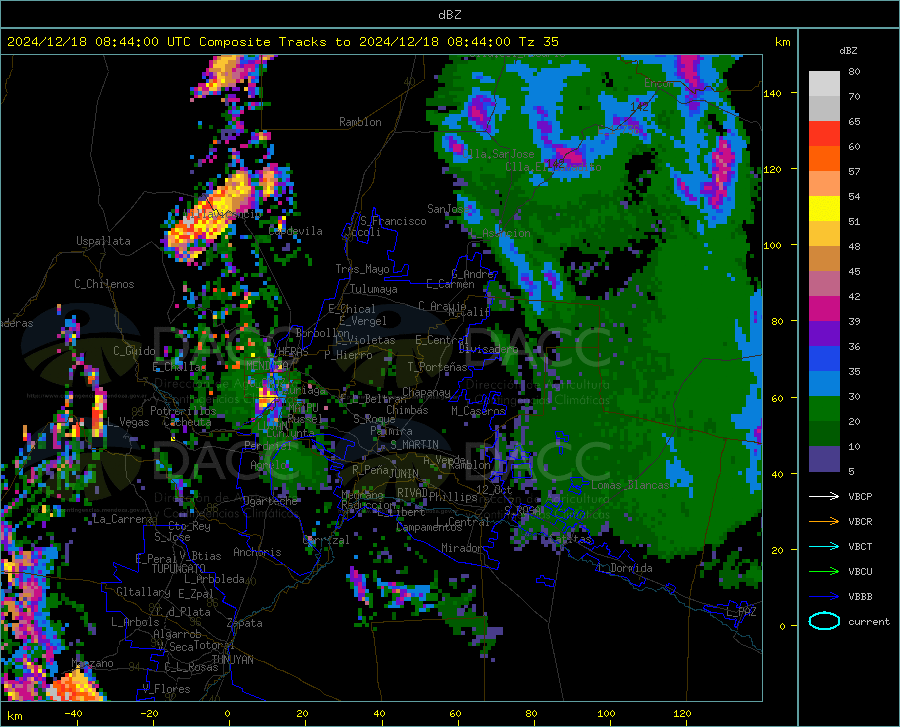Click the 'Divisadero' map label
Screen dimensions: 900x727
488,349
